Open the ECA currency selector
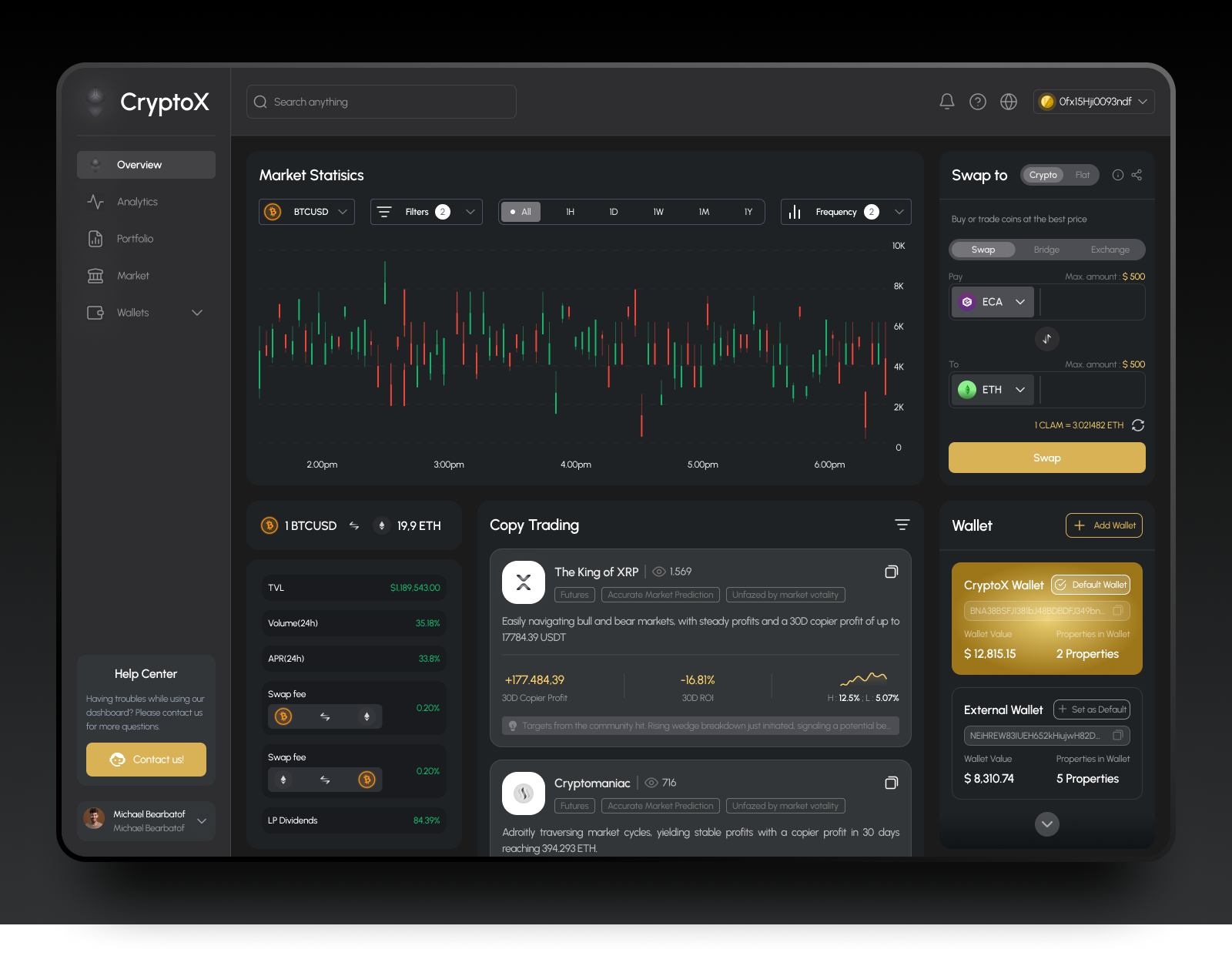This screenshot has height=956, width=1232. [992, 301]
